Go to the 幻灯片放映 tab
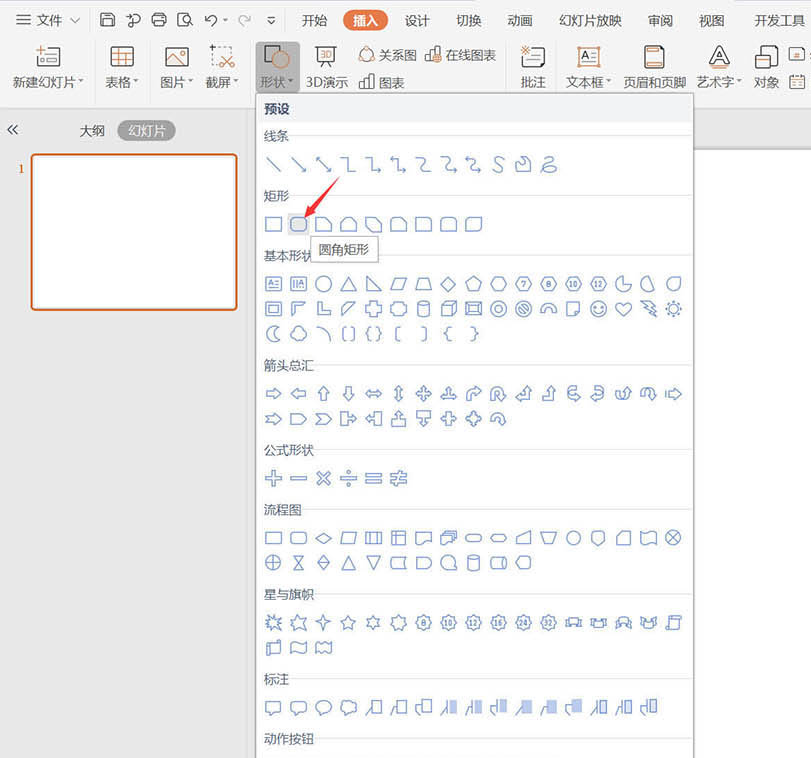 click(590, 21)
